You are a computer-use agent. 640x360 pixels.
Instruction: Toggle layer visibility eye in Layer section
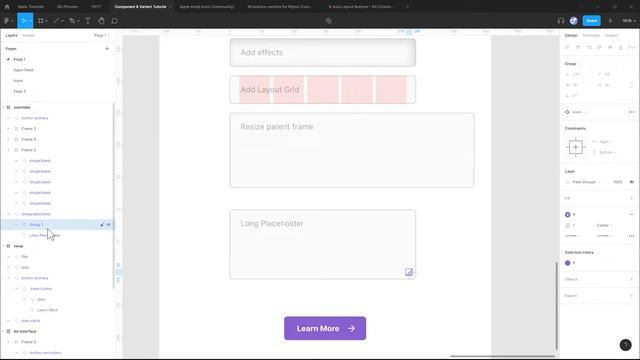coord(631,182)
